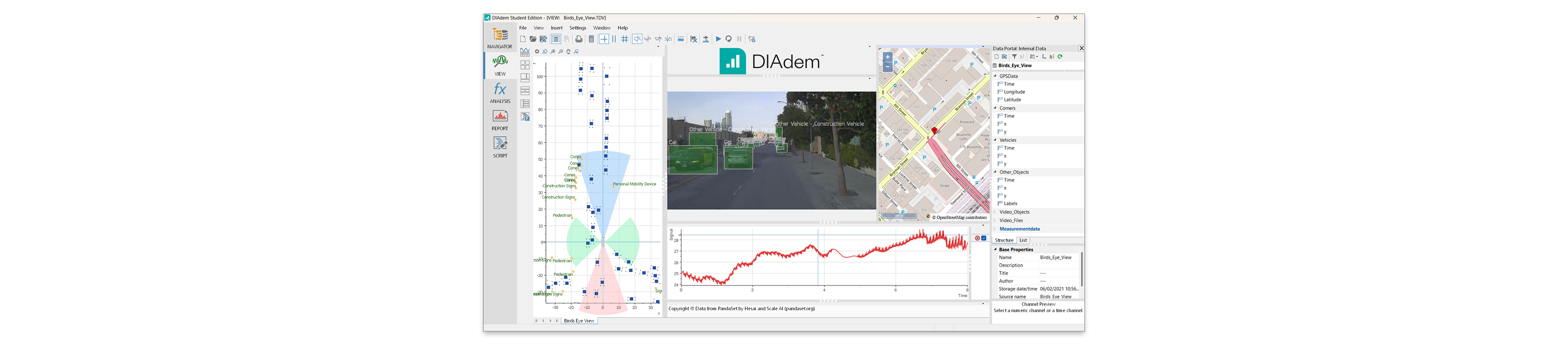Click the green refresh icon in Data Portal

pyautogui.click(x=1060, y=57)
